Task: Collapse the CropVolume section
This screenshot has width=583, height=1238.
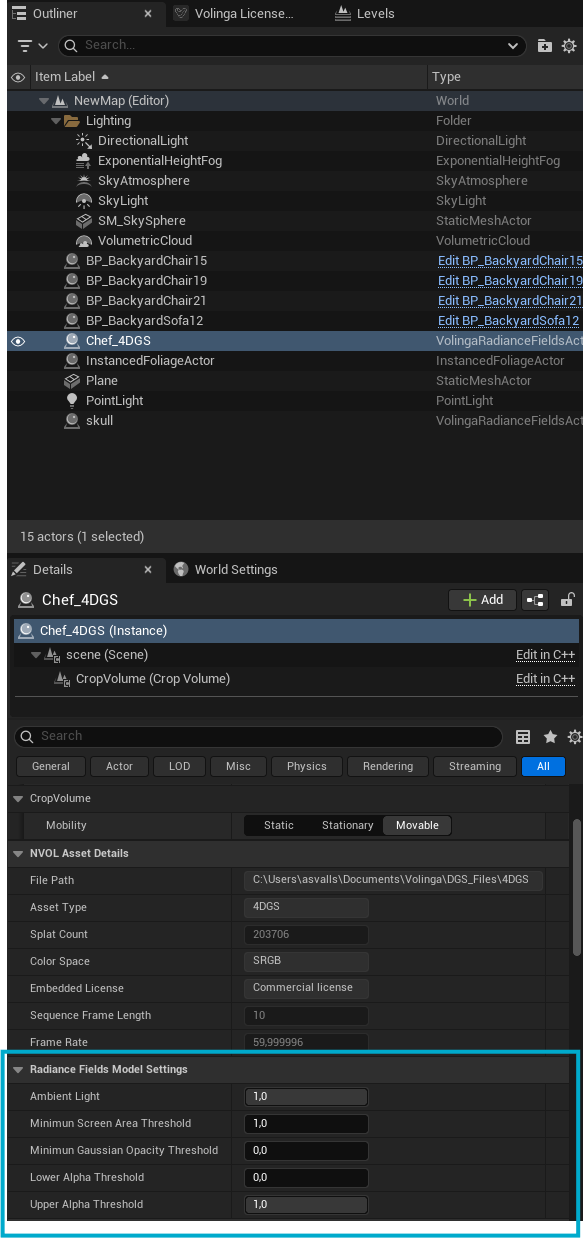Action: click(19, 799)
